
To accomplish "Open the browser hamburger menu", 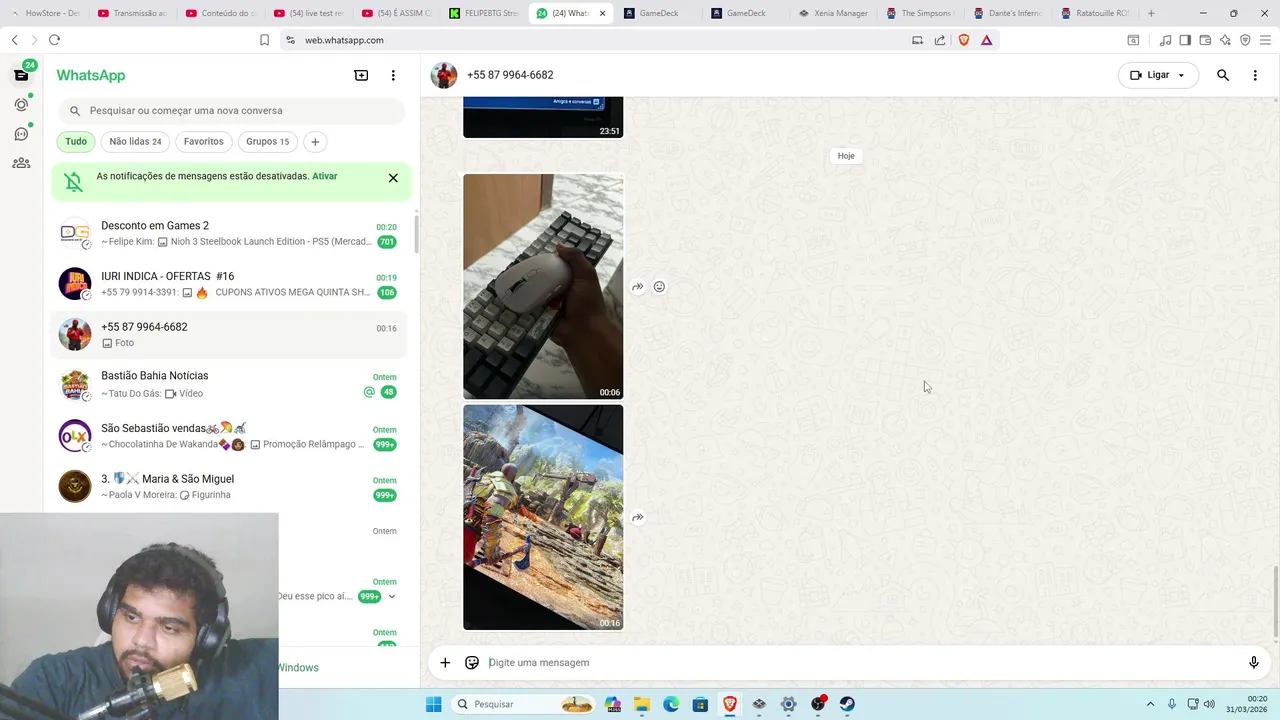I will pos(1265,40).
